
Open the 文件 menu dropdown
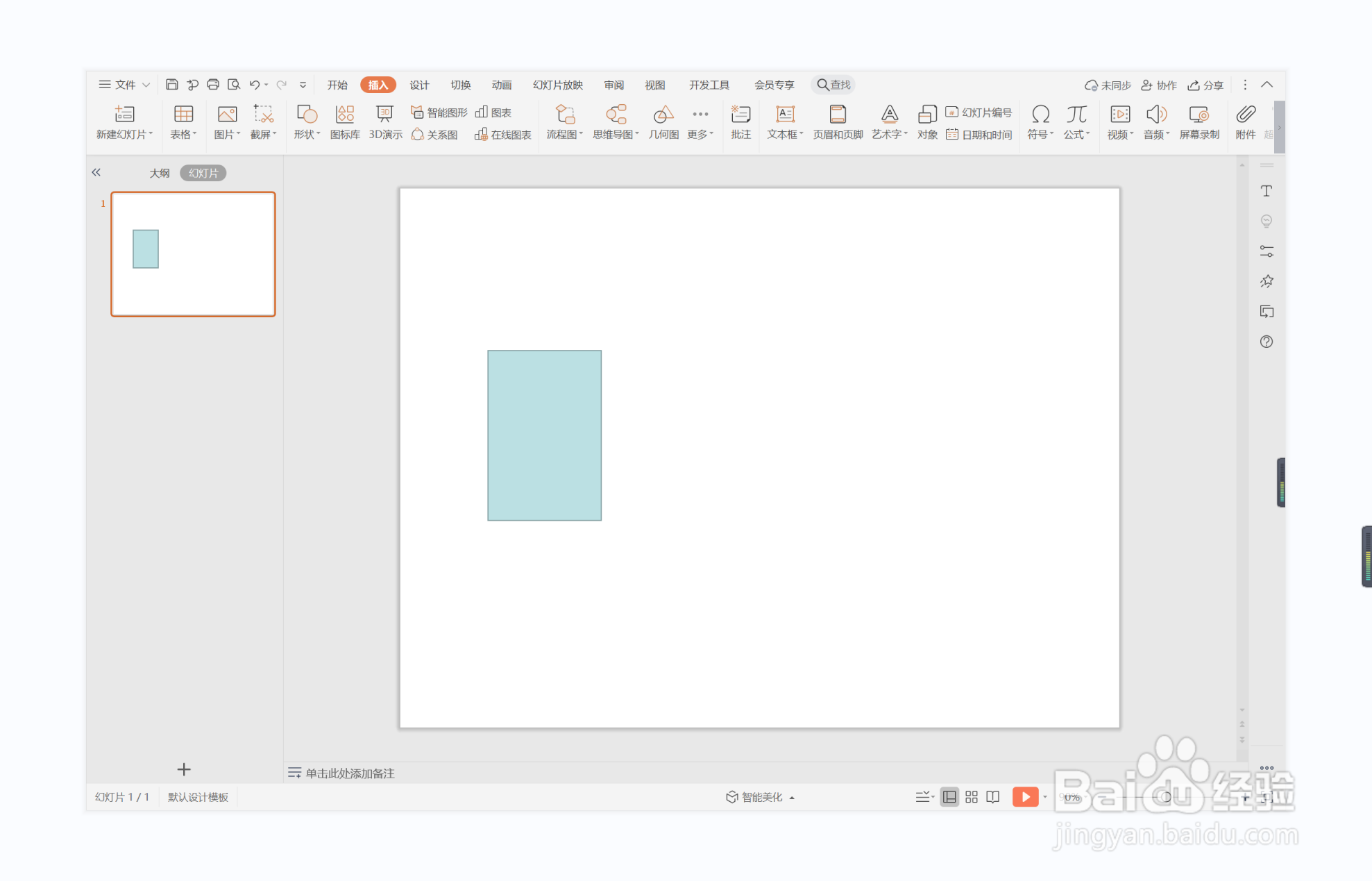pyautogui.click(x=124, y=85)
